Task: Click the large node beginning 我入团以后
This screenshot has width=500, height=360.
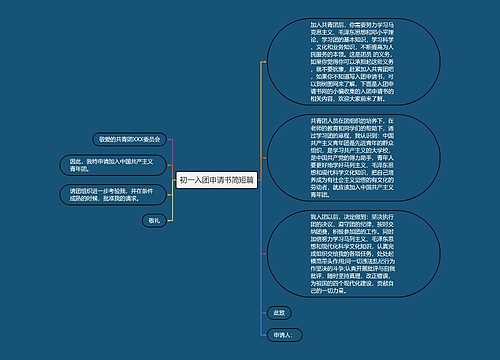Action: pyautogui.click(x=353, y=254)
